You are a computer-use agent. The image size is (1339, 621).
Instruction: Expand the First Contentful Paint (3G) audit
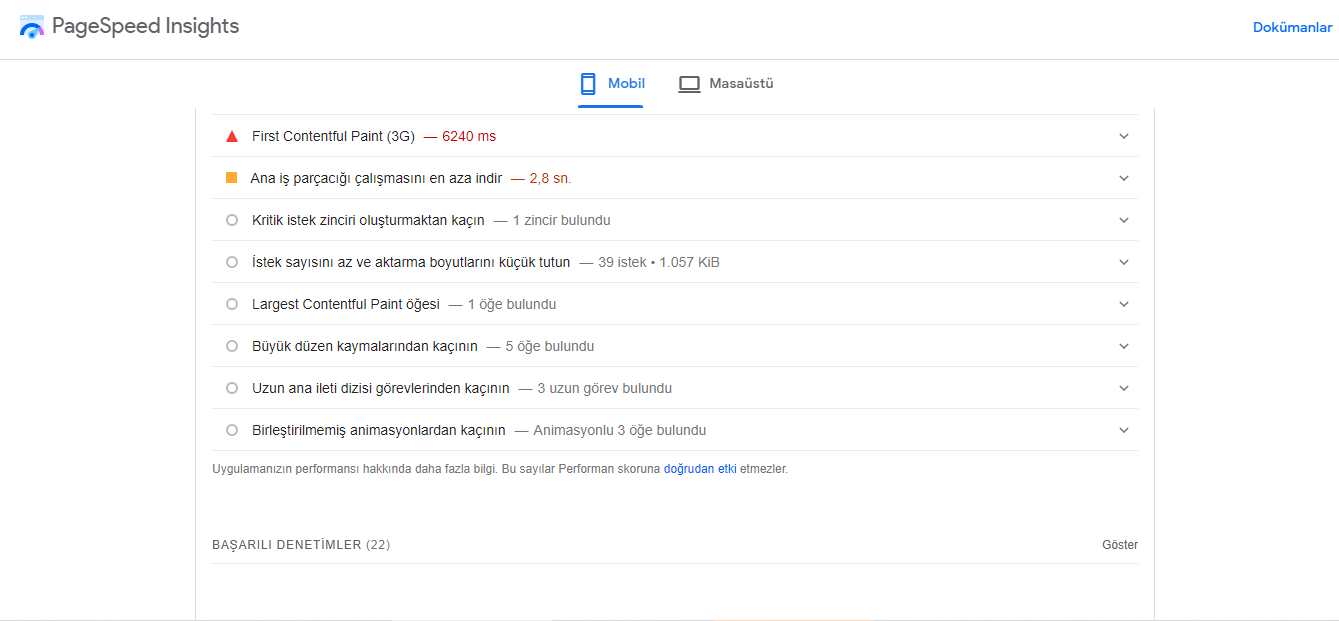(x=1123, y=135)
